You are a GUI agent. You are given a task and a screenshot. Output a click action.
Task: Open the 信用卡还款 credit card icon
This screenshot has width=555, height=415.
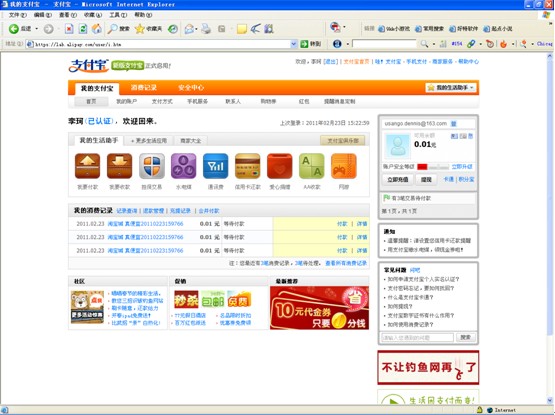click(x=247, y=166)
